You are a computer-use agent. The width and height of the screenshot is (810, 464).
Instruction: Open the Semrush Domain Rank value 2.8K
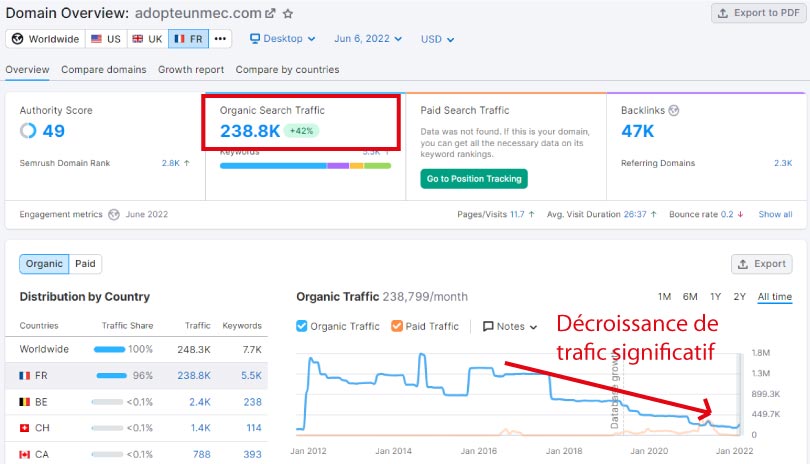tap(170, 163)
